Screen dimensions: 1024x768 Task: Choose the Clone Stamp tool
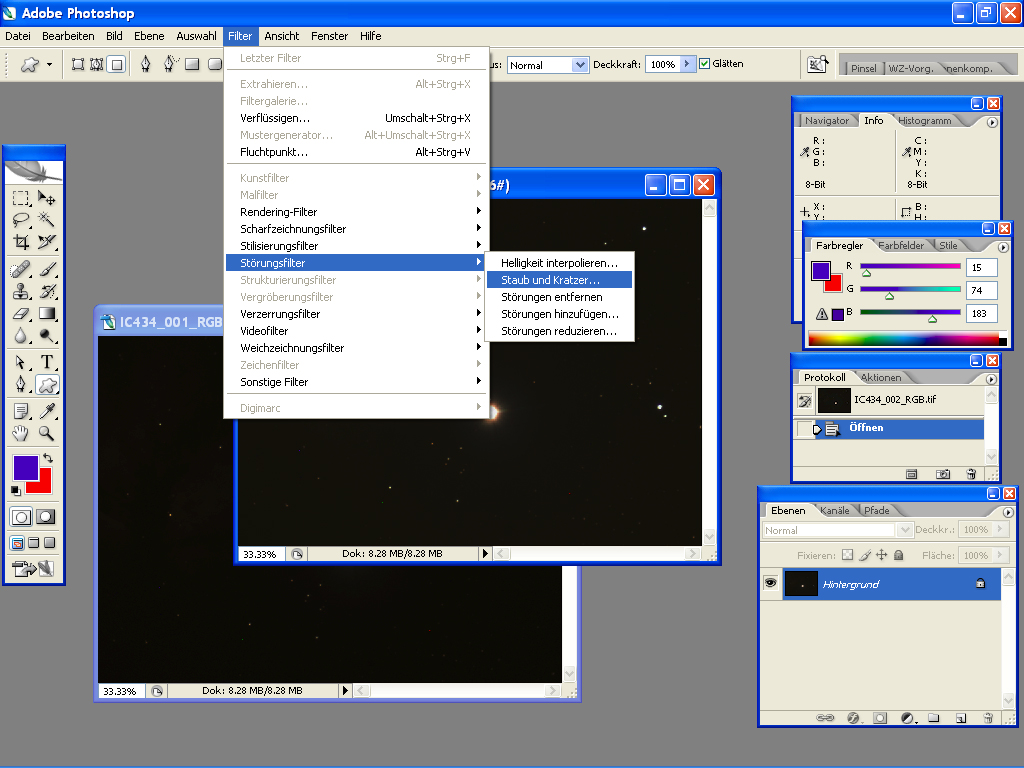coord(21,291)
